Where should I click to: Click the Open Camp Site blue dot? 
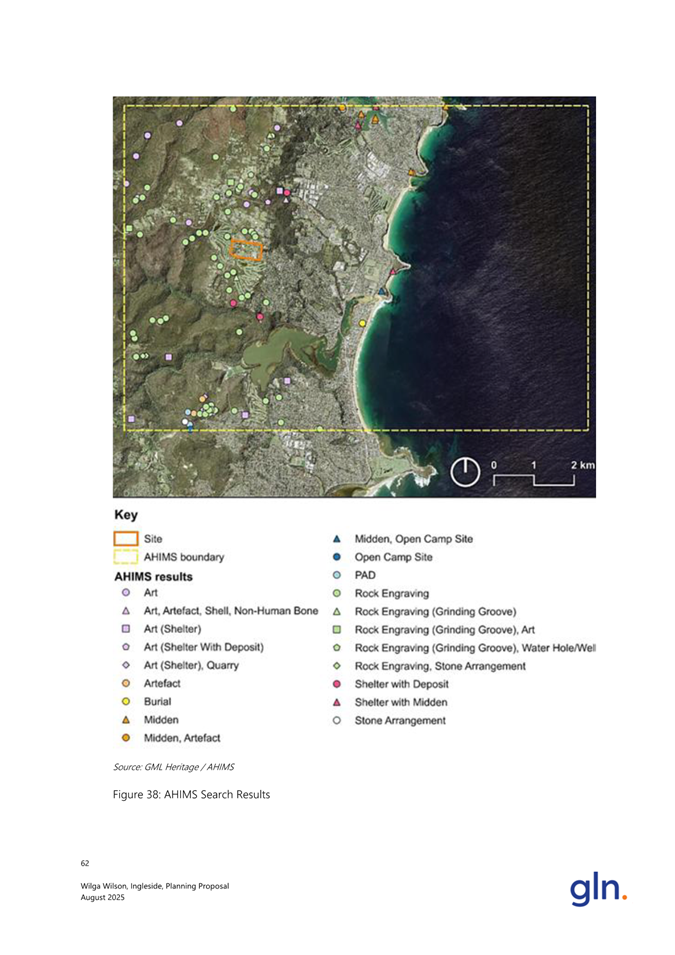pyautogui.click(x=338, y=557)
